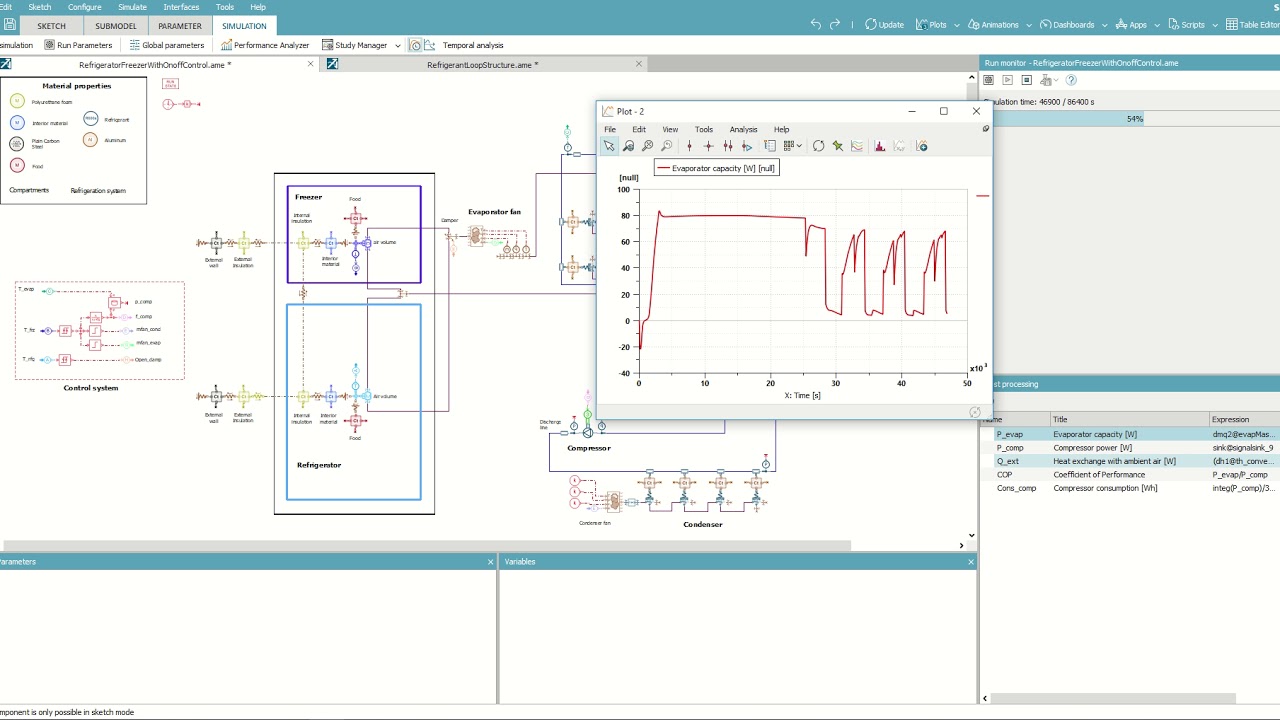Open the Analysis menu in Plot window

click(743, 129)
